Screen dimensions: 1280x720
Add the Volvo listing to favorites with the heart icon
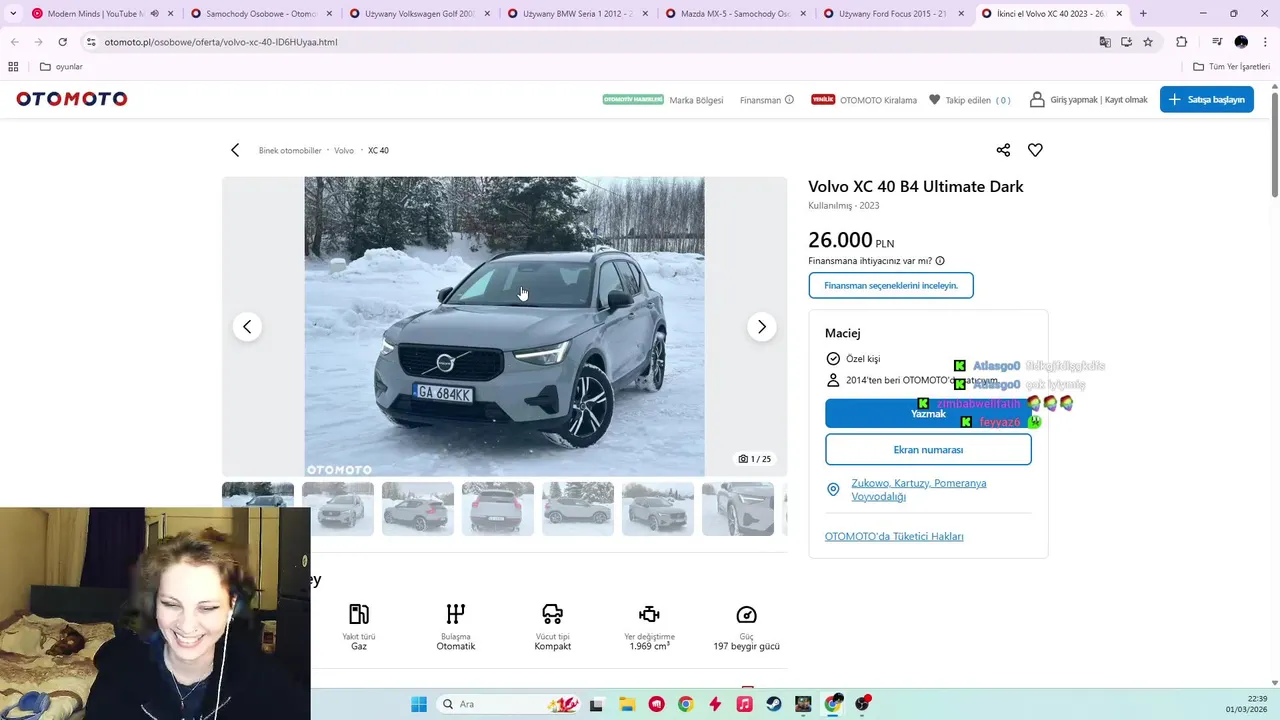coord(1035,150)
